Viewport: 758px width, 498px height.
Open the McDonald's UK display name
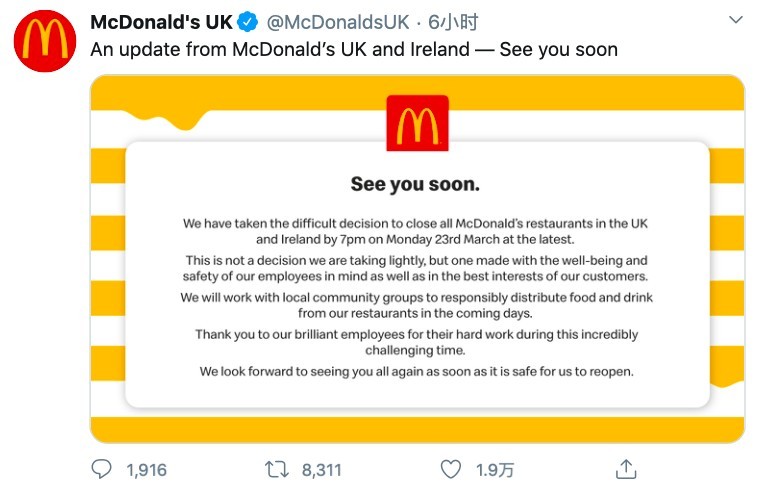[161, 22]
